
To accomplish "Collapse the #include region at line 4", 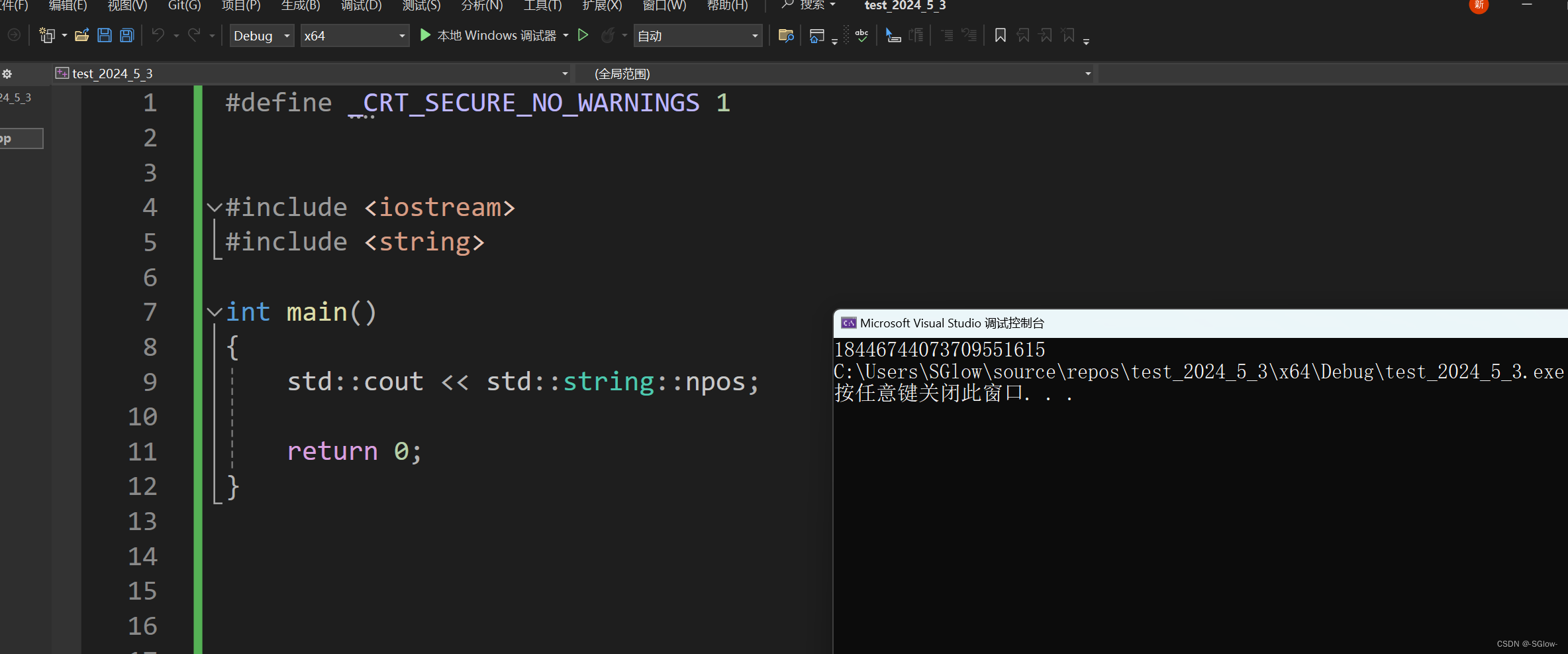I will coord(213,207).
